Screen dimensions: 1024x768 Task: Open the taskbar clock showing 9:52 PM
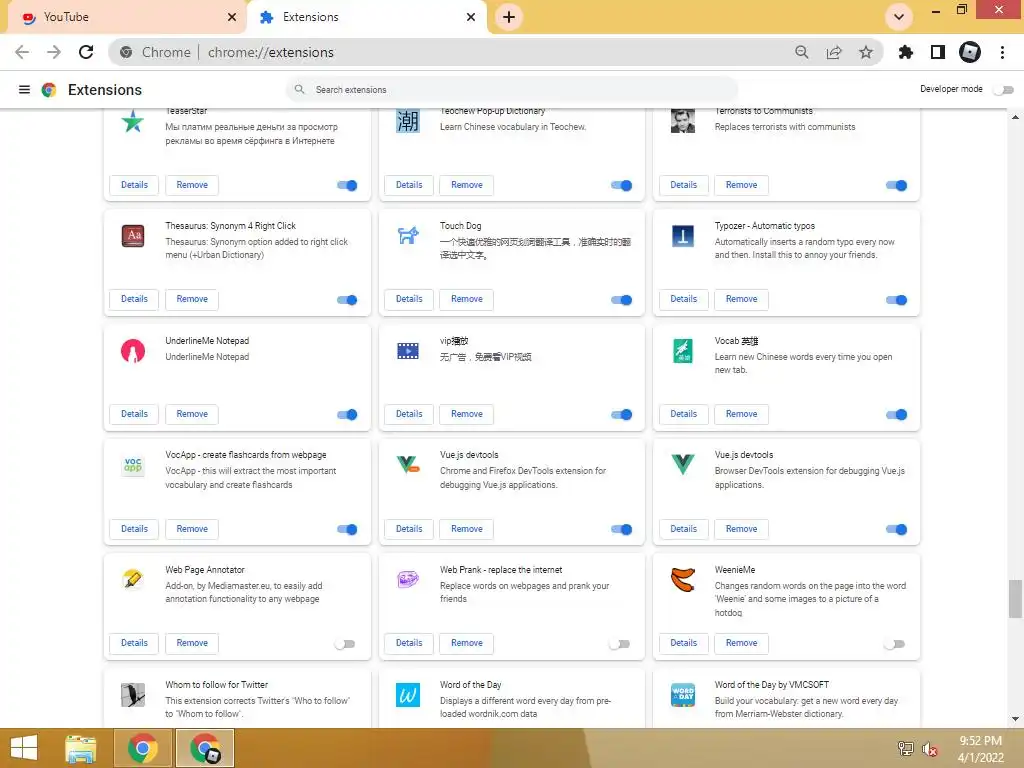coord(980,749)
